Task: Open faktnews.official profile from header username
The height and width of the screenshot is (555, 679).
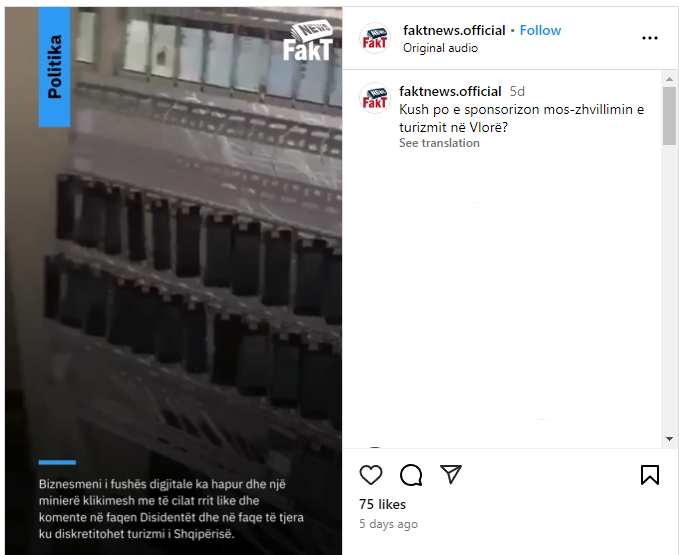Action: (x=454, y=30)
